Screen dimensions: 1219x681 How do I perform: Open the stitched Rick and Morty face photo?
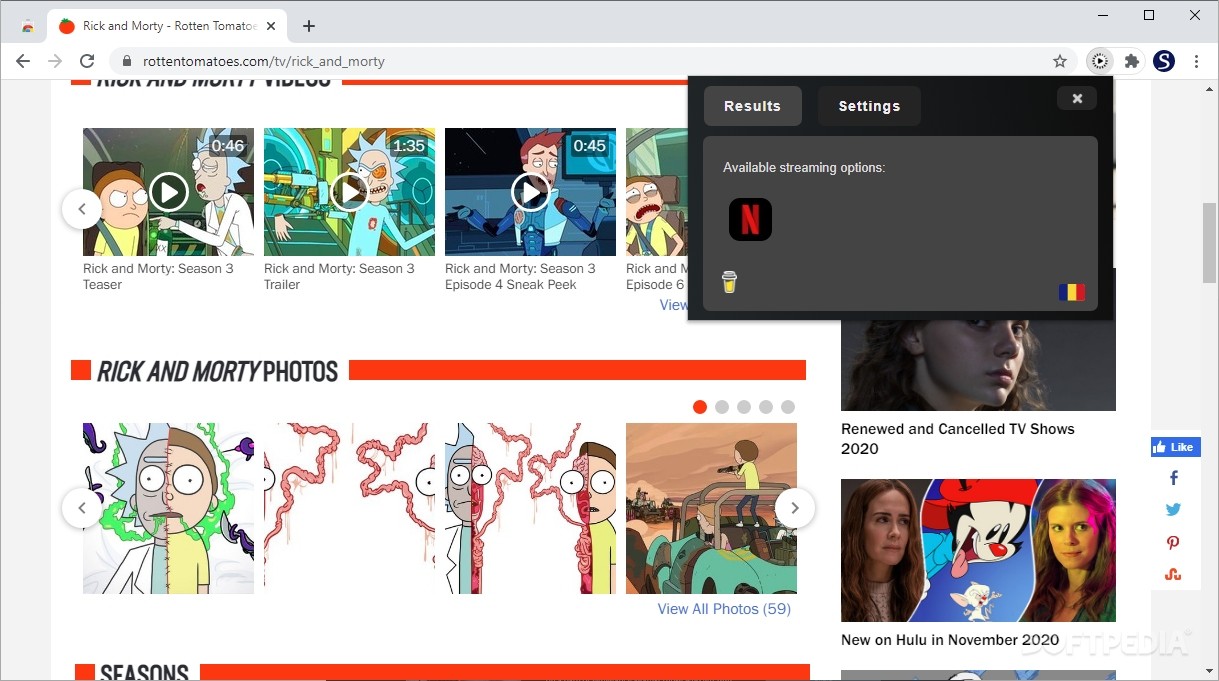[x=168, y=508]
